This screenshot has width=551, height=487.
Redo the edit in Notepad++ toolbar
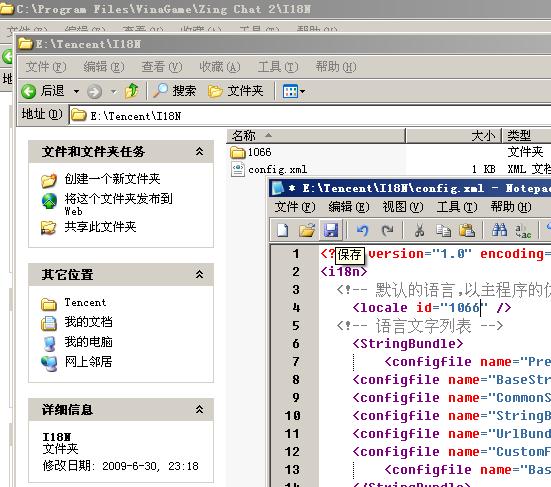coord(388,230)
